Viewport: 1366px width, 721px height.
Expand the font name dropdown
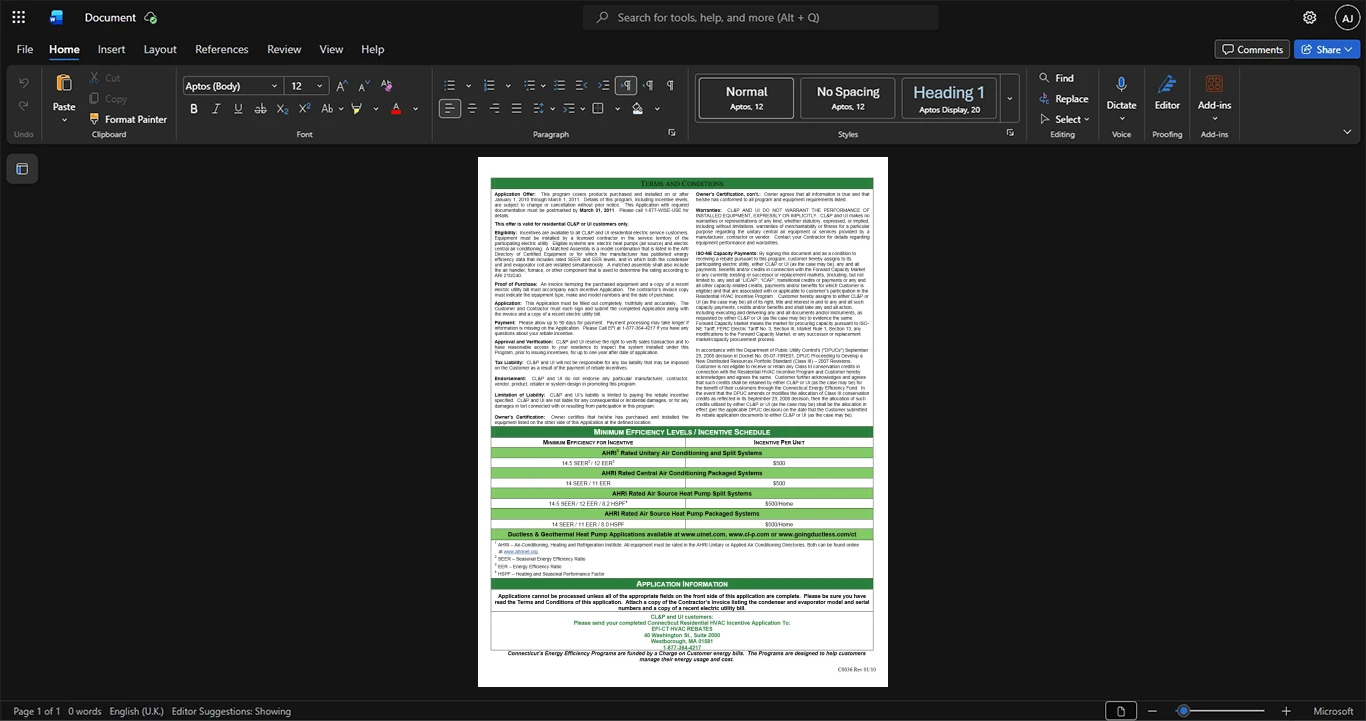275,86
